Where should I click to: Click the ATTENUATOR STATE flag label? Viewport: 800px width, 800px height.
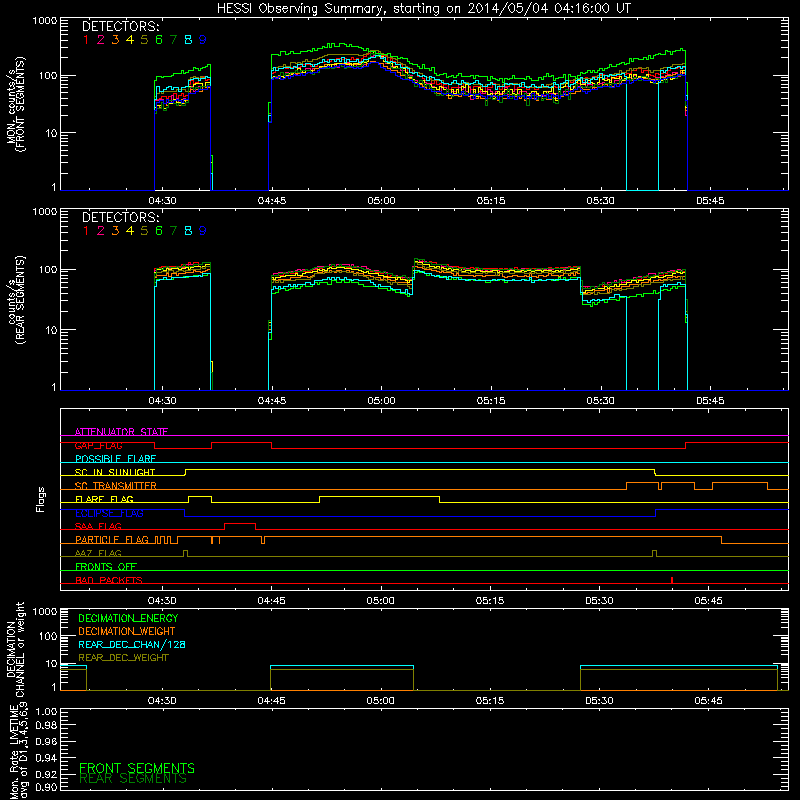click(x=121, y=432)
